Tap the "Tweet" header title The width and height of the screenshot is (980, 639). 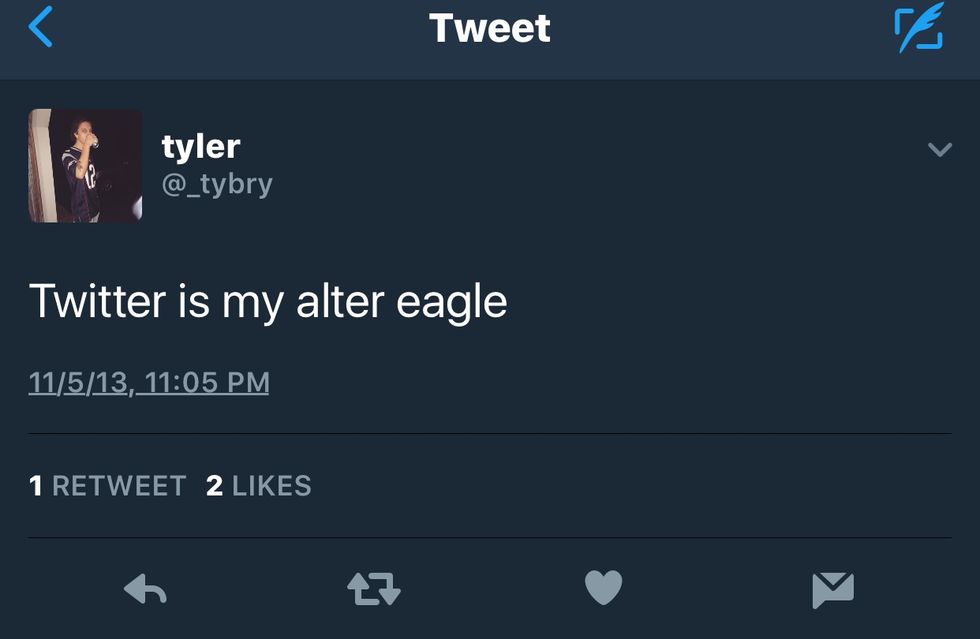tap(490, 28)
